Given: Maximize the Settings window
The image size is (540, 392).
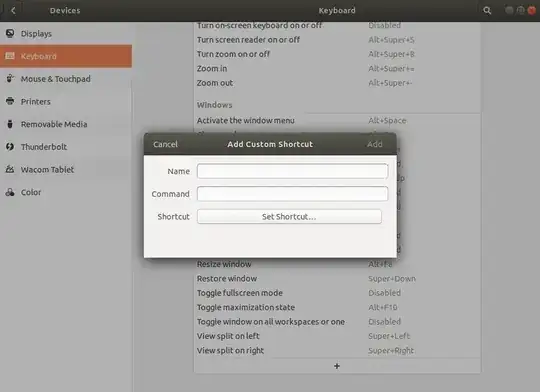Looking at the screenshot, I should point(521,10).
